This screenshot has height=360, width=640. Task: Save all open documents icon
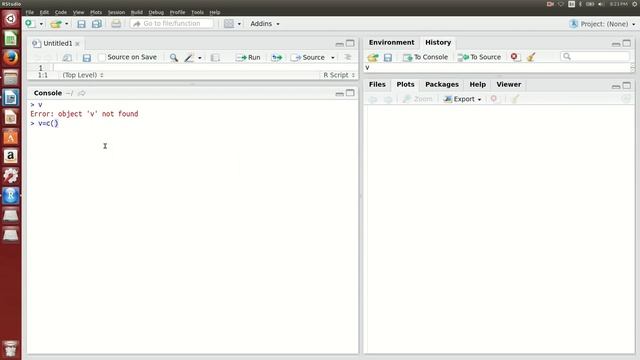pyautogui.click(x=97, y=24)
